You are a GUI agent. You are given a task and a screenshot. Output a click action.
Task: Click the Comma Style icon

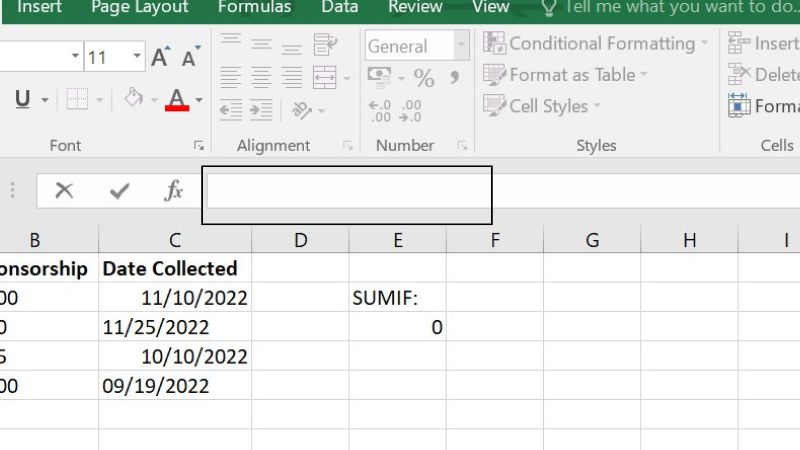[455, 78]
